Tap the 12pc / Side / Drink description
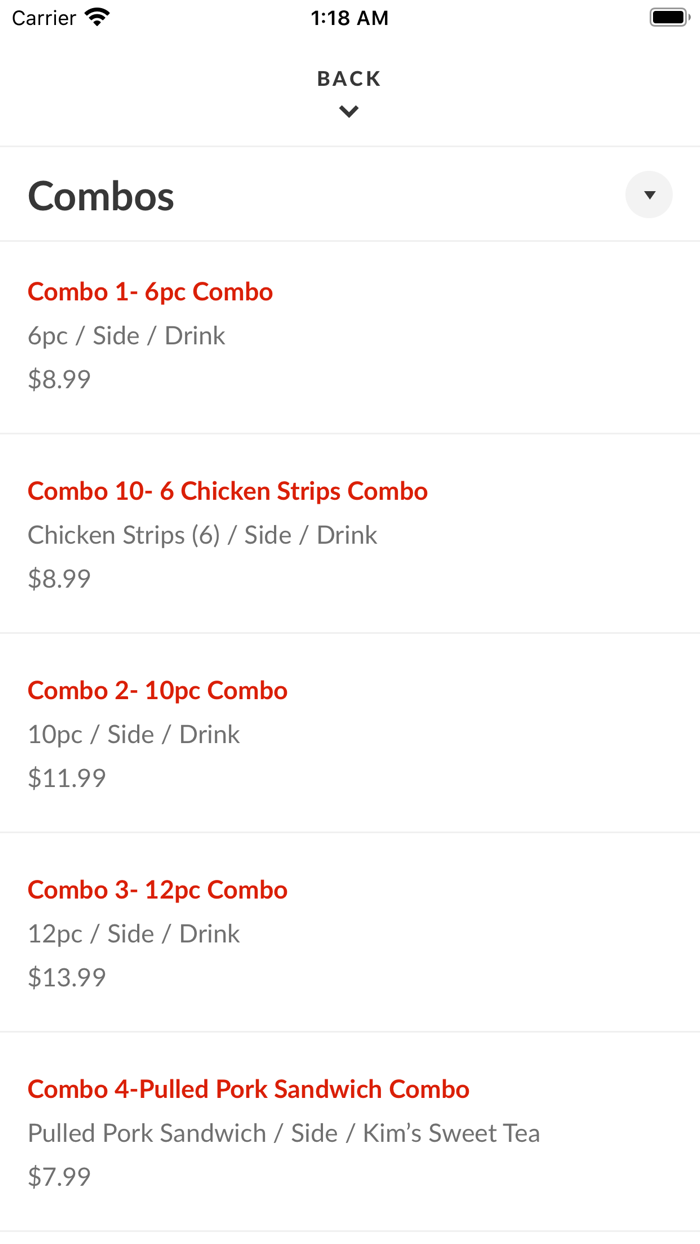The image size is (700, 1244). pyautogui.click(x=133, y=934)
